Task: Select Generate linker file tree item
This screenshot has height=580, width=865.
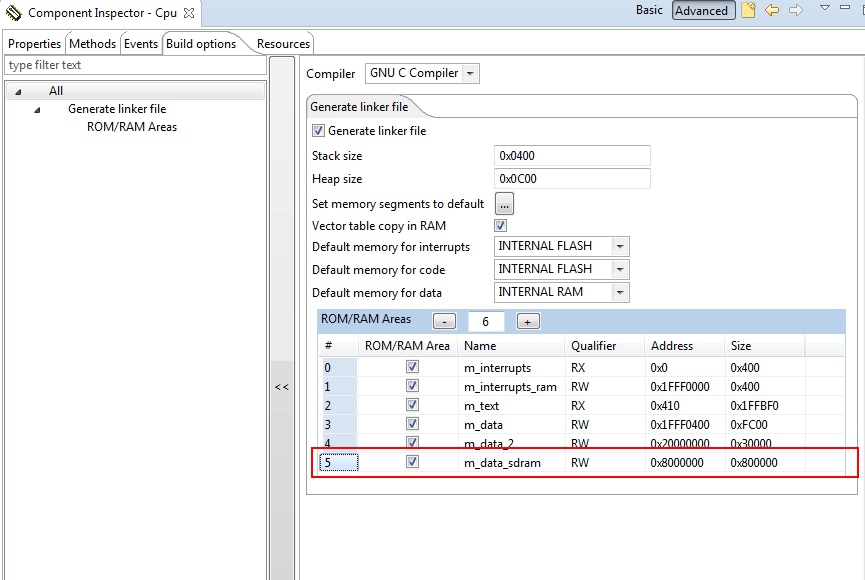Action: pos(117,109)
